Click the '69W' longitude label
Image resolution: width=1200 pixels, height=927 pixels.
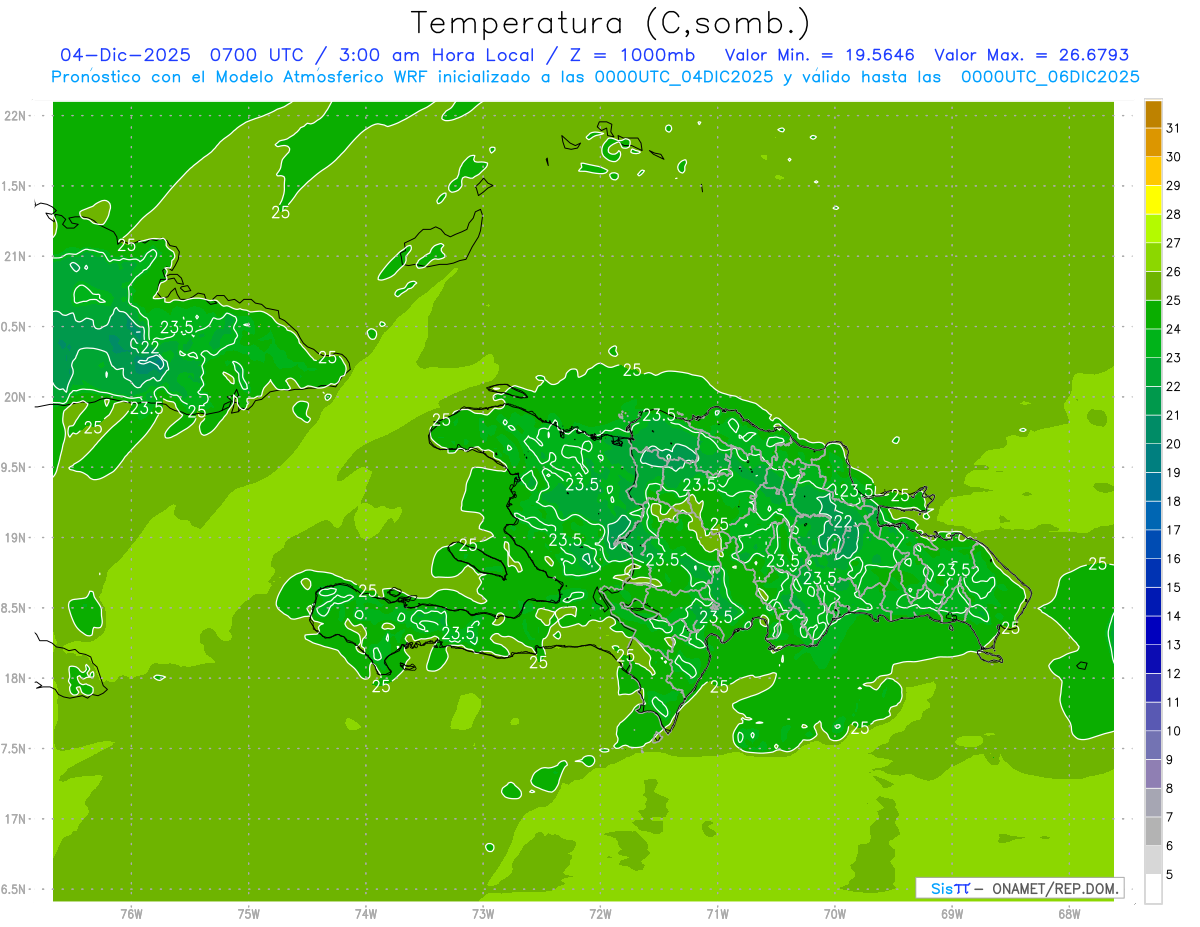(952, 914)
